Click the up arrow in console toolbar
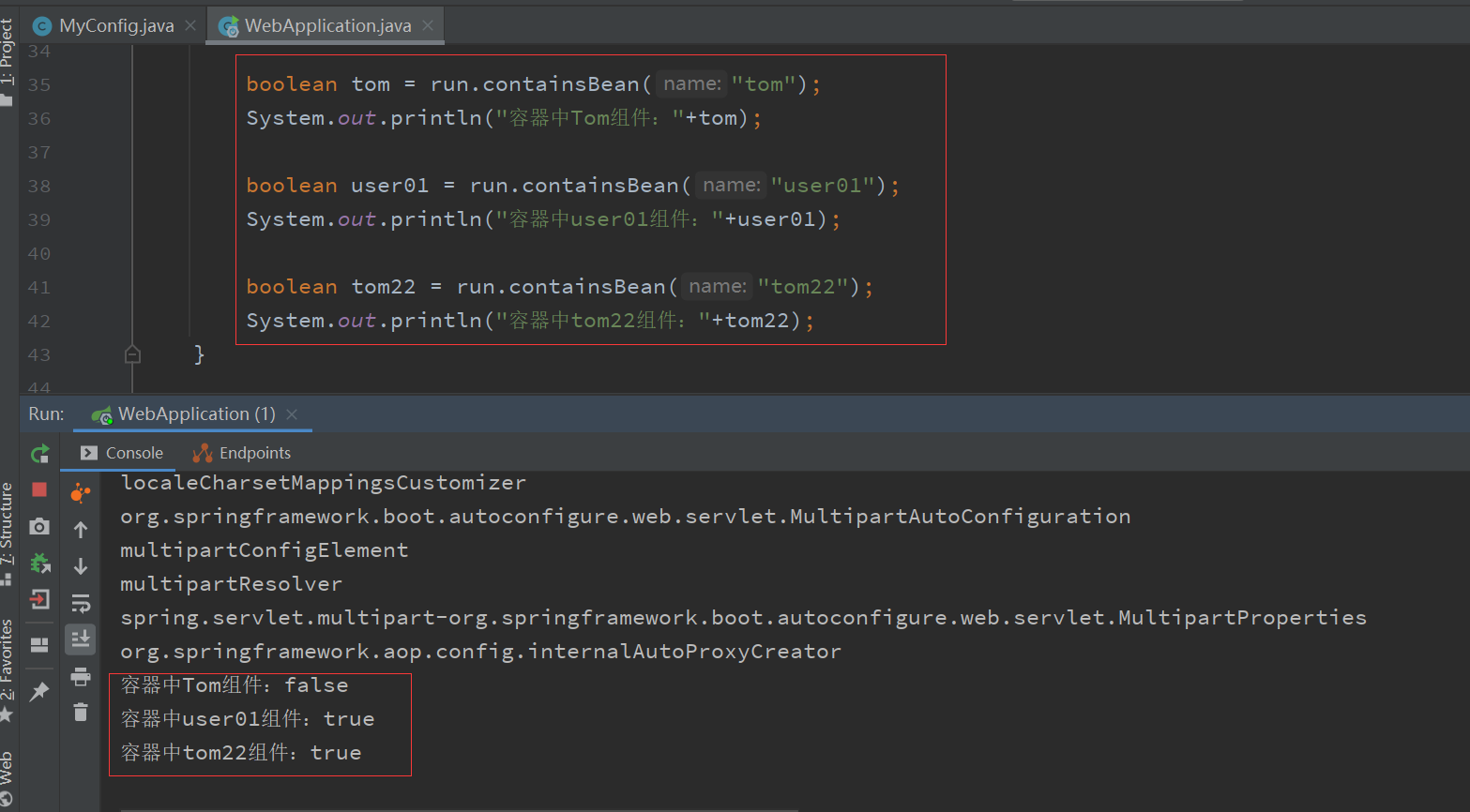This screenshot has height=812, width=1470. [x=81, y=530]
